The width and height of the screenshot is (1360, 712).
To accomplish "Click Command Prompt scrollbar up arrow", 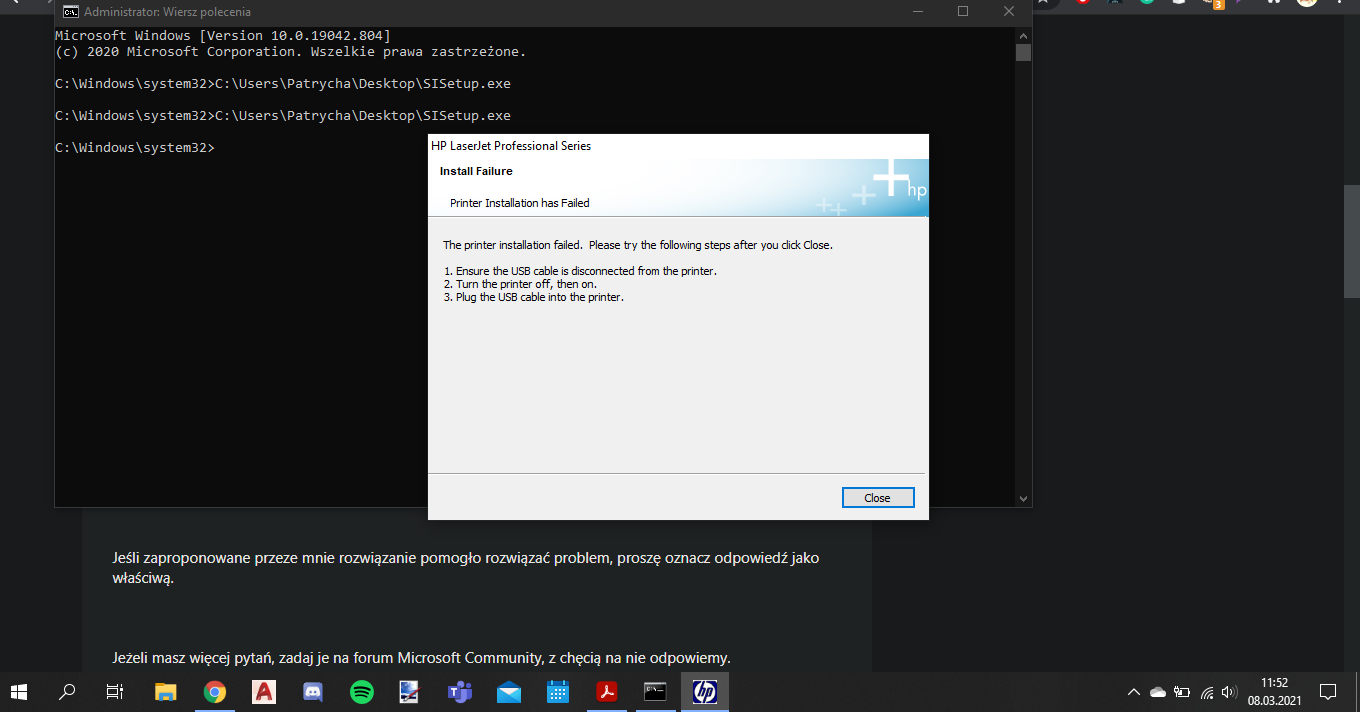I will tap(1023, 34).
